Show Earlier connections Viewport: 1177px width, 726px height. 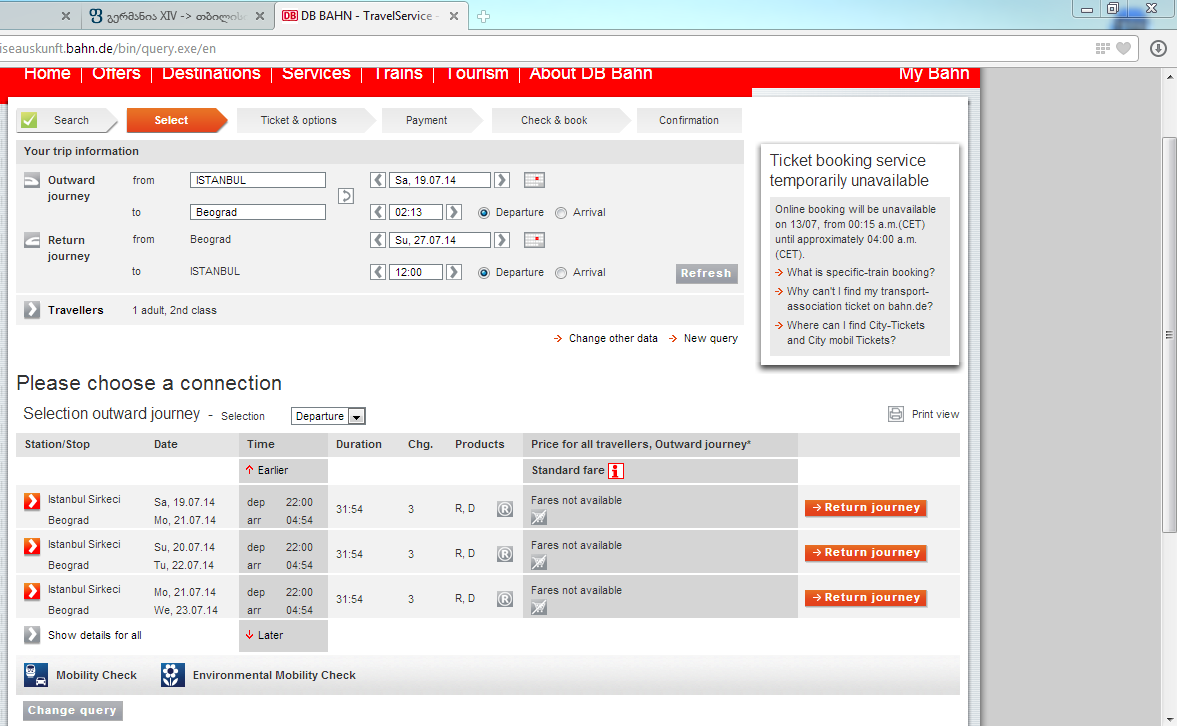[x=272, y=471]
